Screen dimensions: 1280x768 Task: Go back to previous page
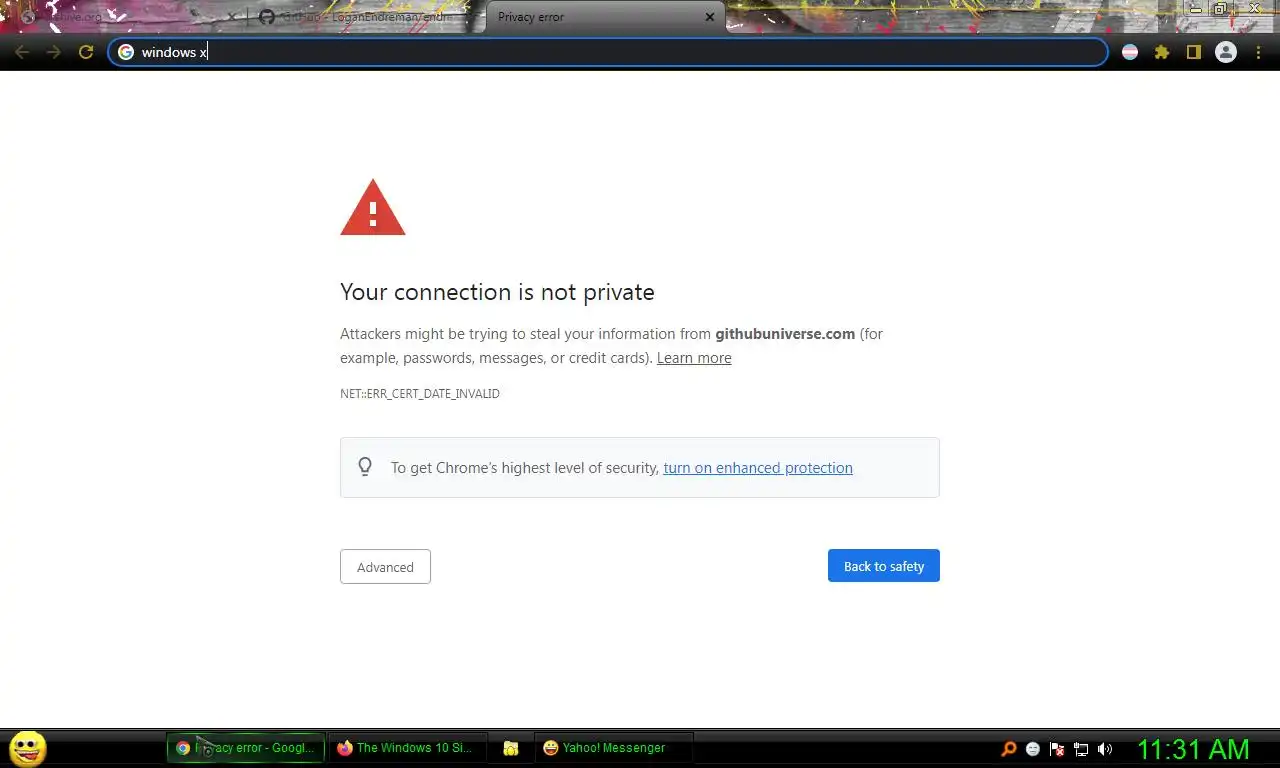pyautogui.click(x=22, y=52)
